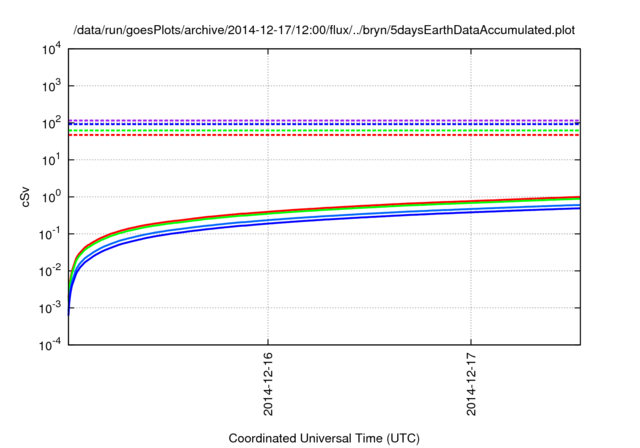Click the cSv y-axis label
640x448 pixels.
[25, 197]
